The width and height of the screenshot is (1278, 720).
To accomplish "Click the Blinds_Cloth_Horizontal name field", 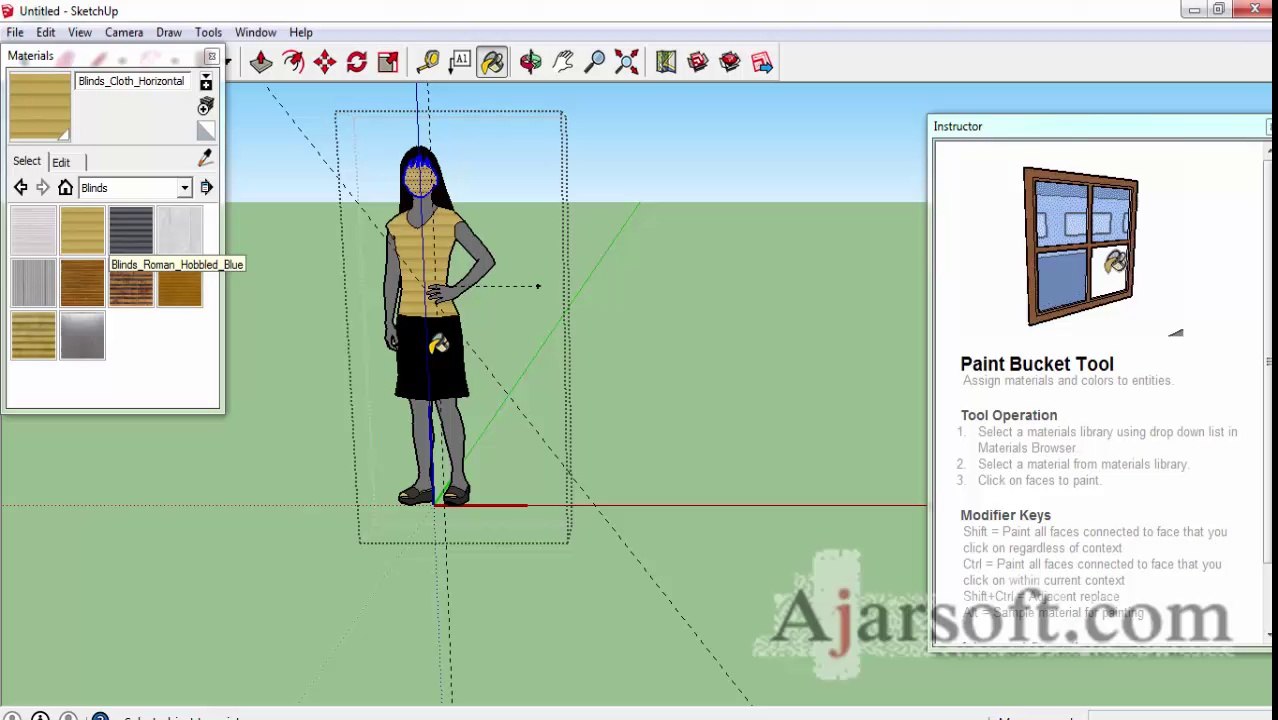I will pyautogui.click(x=134, y=81).
